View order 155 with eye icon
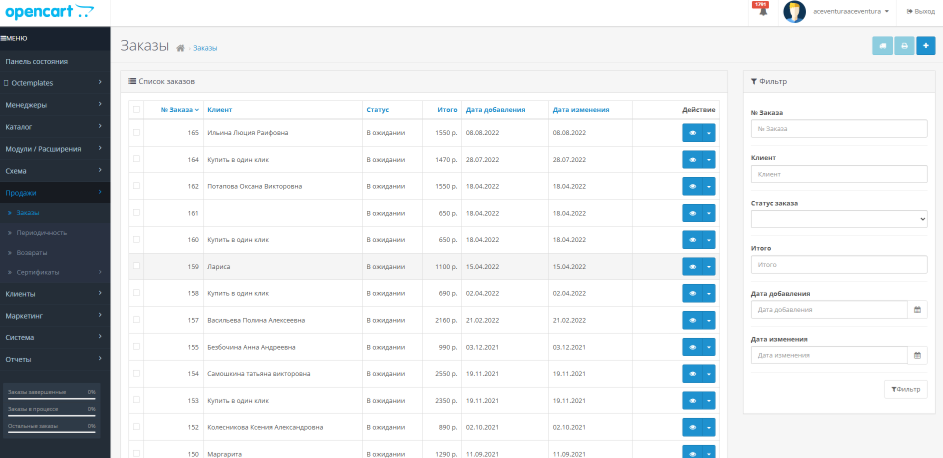This screenshot has height=458, width=943. [x=692, y=347]
